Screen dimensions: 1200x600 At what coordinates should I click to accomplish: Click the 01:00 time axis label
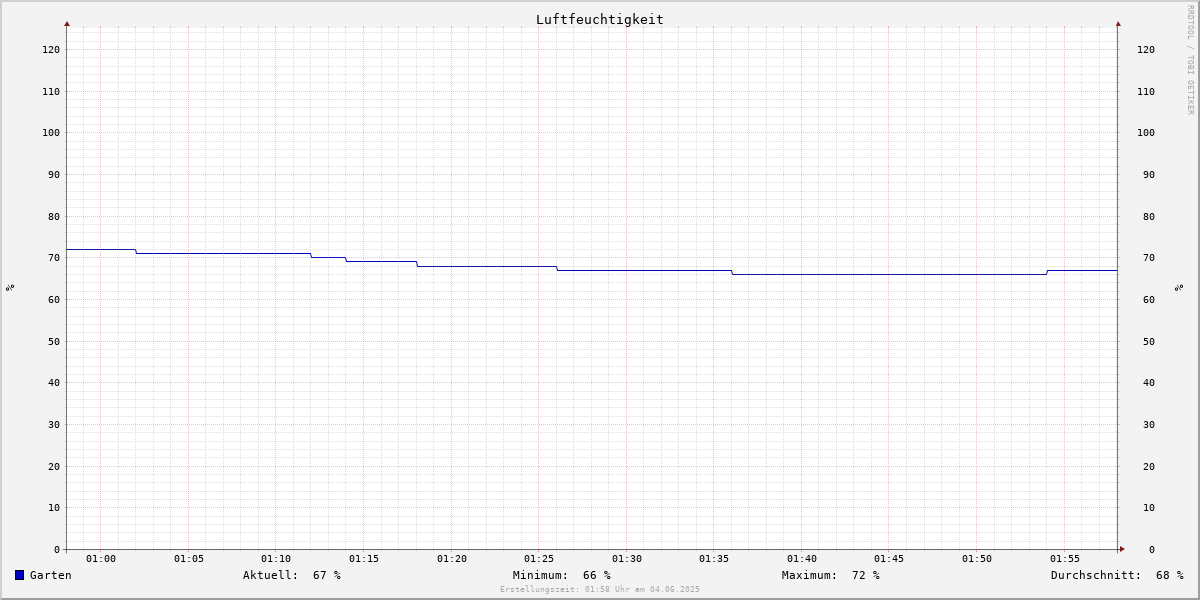point(101,559)
